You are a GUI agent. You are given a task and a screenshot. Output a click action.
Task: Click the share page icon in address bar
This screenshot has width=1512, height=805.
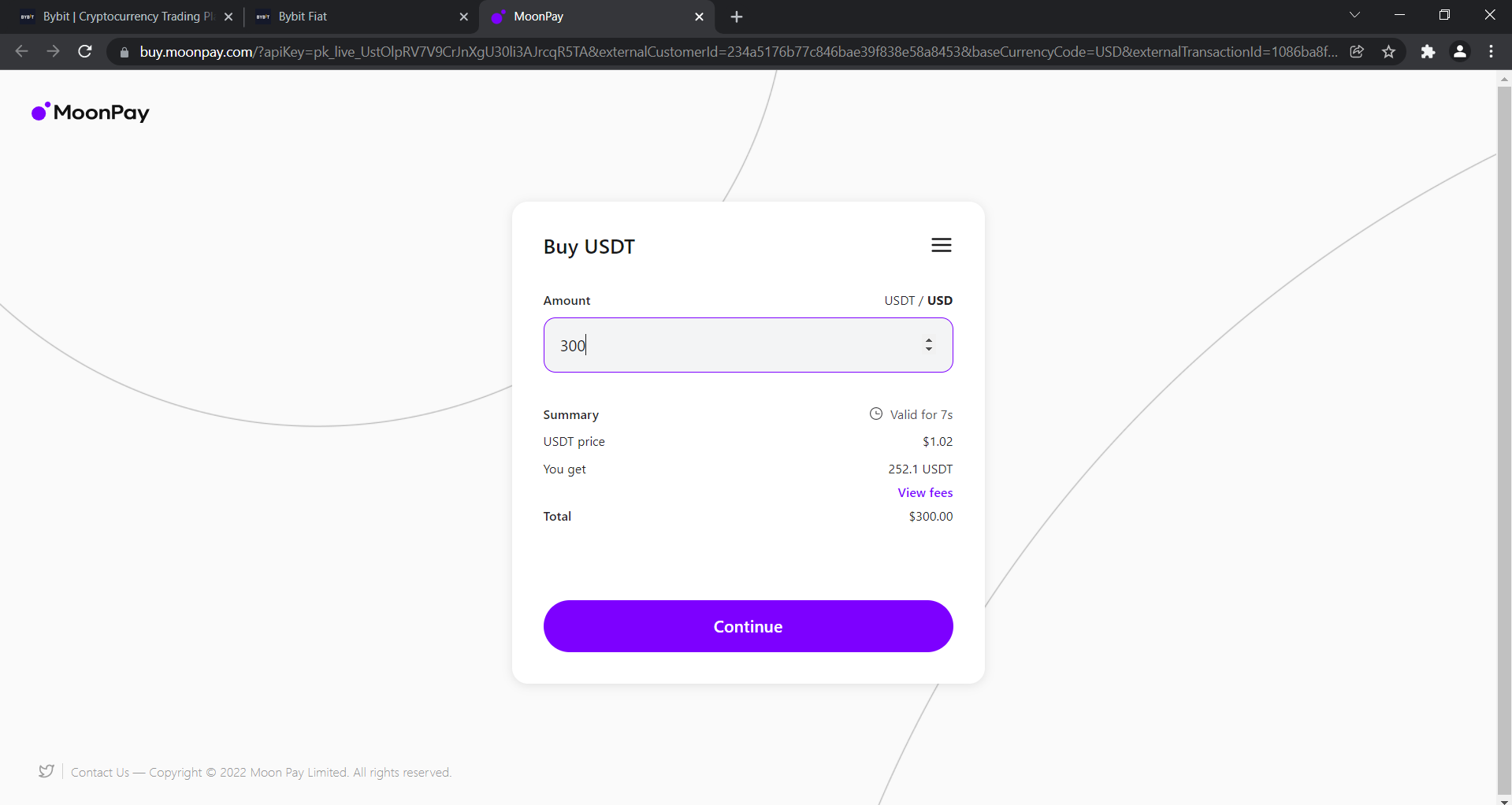coord(1357,52)
